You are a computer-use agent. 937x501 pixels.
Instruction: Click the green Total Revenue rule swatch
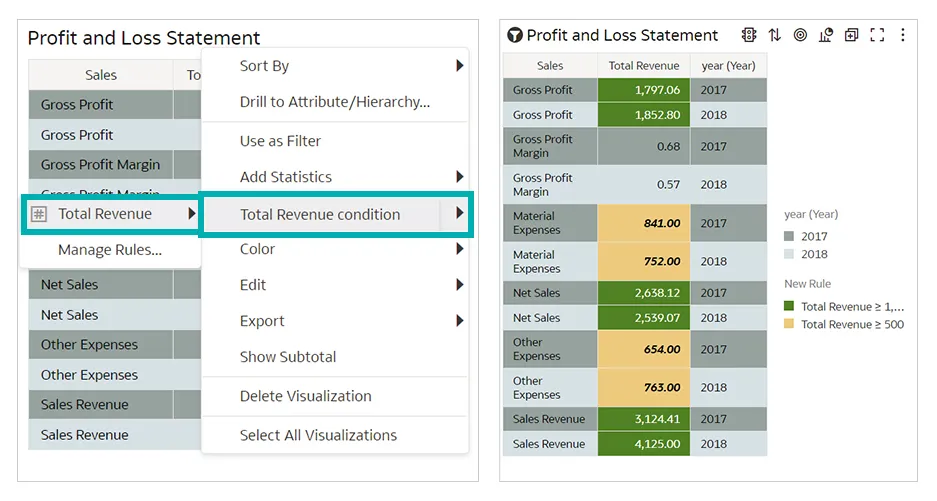tap(789, 307)
